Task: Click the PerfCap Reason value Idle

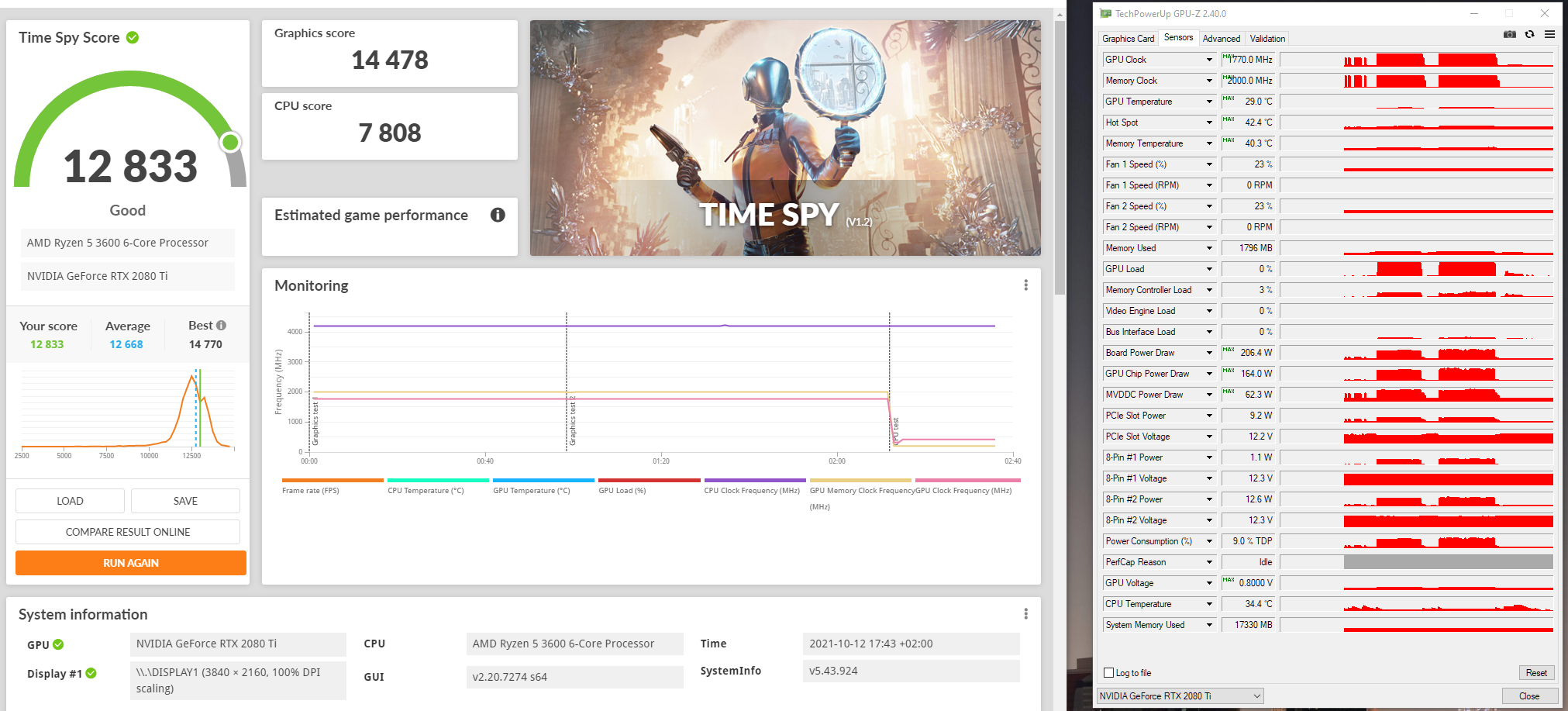Action: pyautogui.click(x=1266, y=562)
